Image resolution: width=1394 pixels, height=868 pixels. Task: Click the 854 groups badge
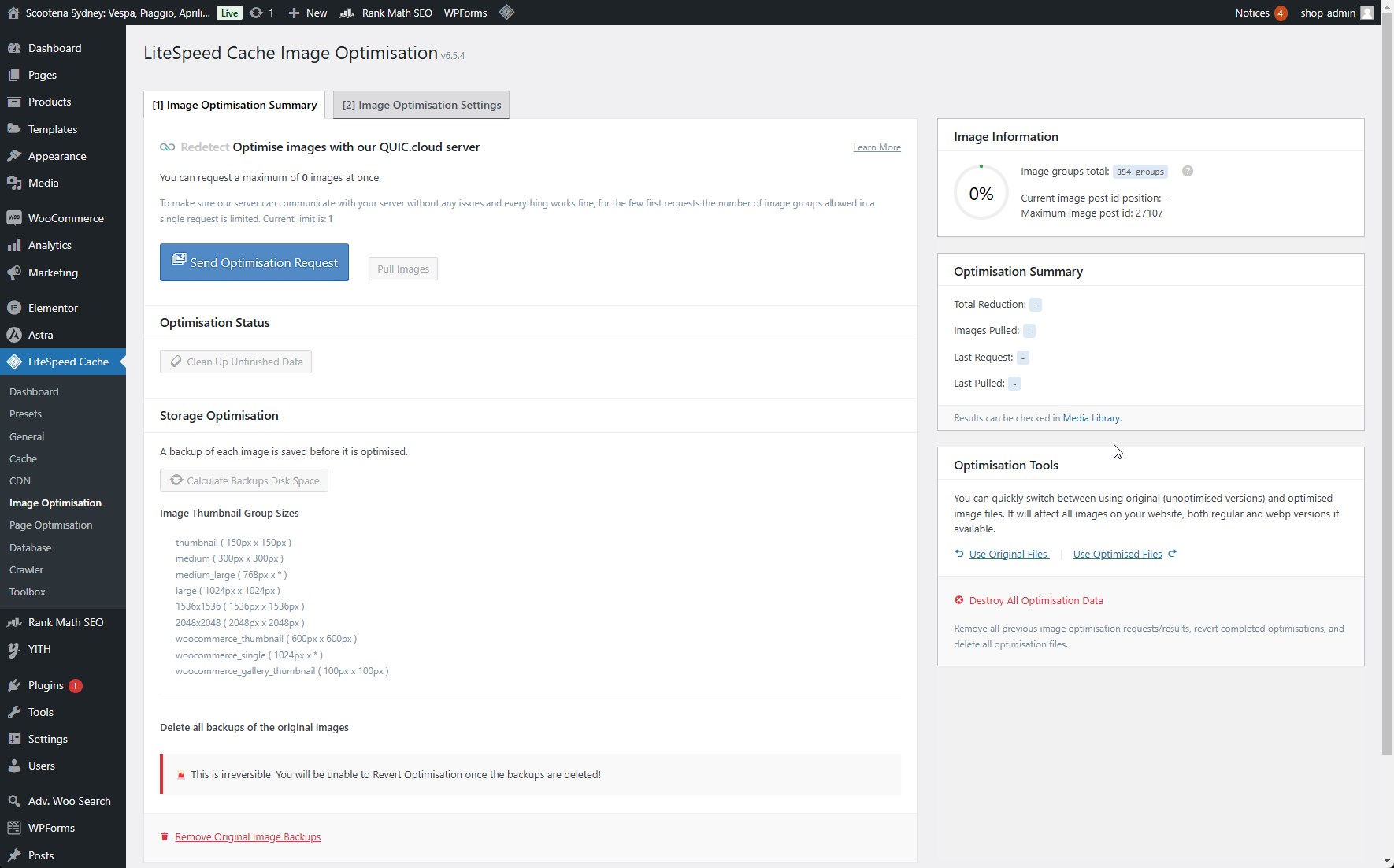[1140, 172]
